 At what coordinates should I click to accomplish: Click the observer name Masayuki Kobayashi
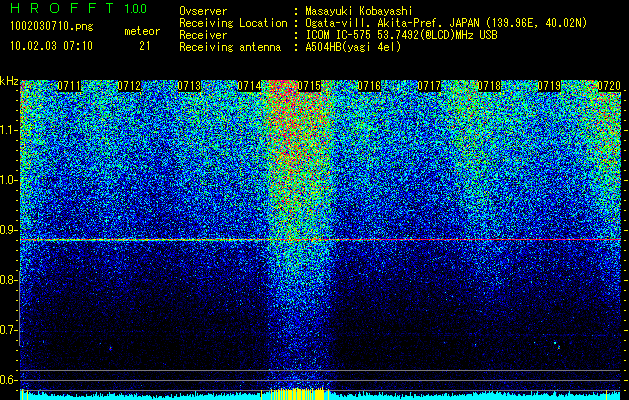click(x=358, y=11)
